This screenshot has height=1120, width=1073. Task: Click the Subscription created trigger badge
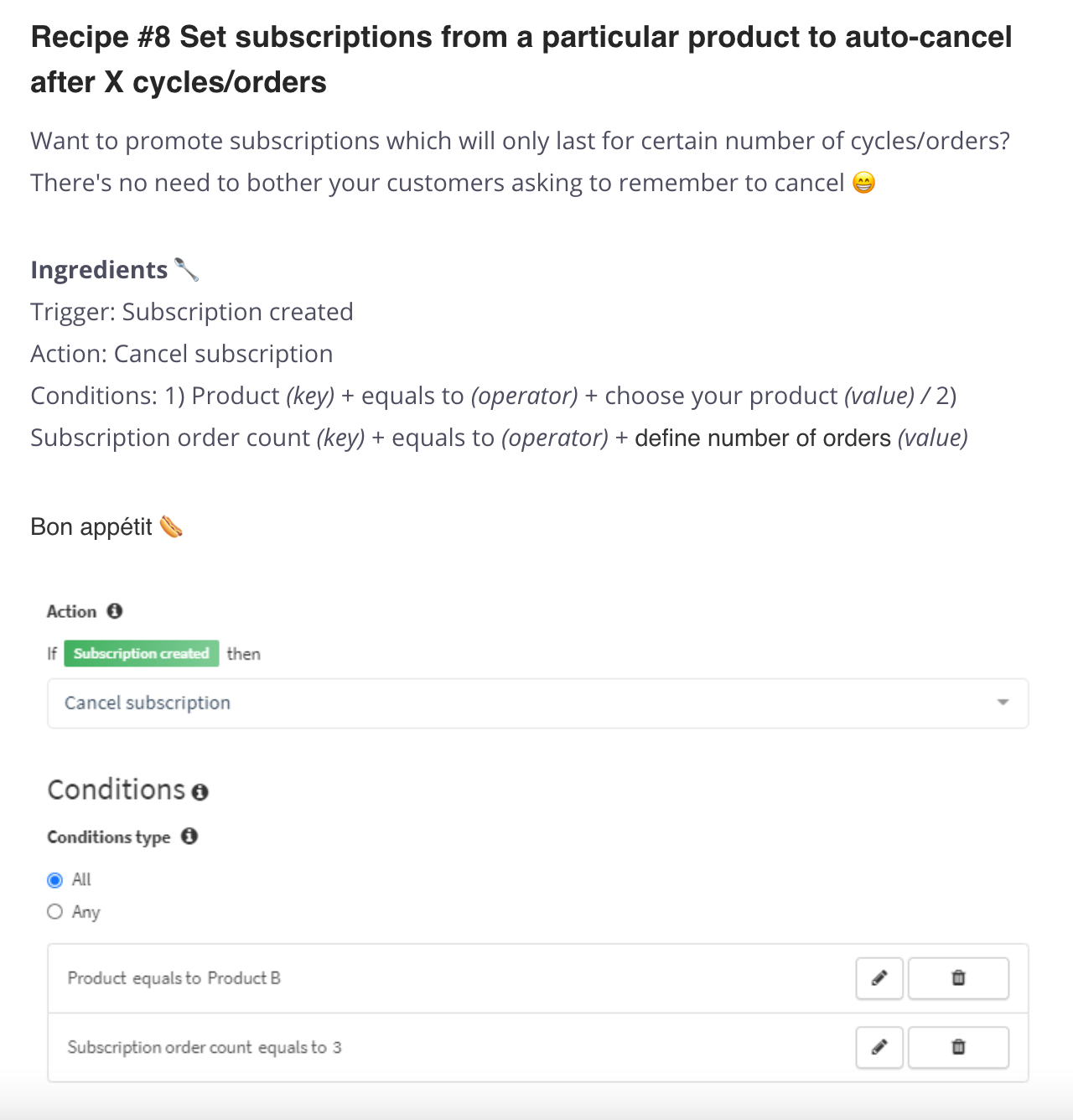coord(142,653)
